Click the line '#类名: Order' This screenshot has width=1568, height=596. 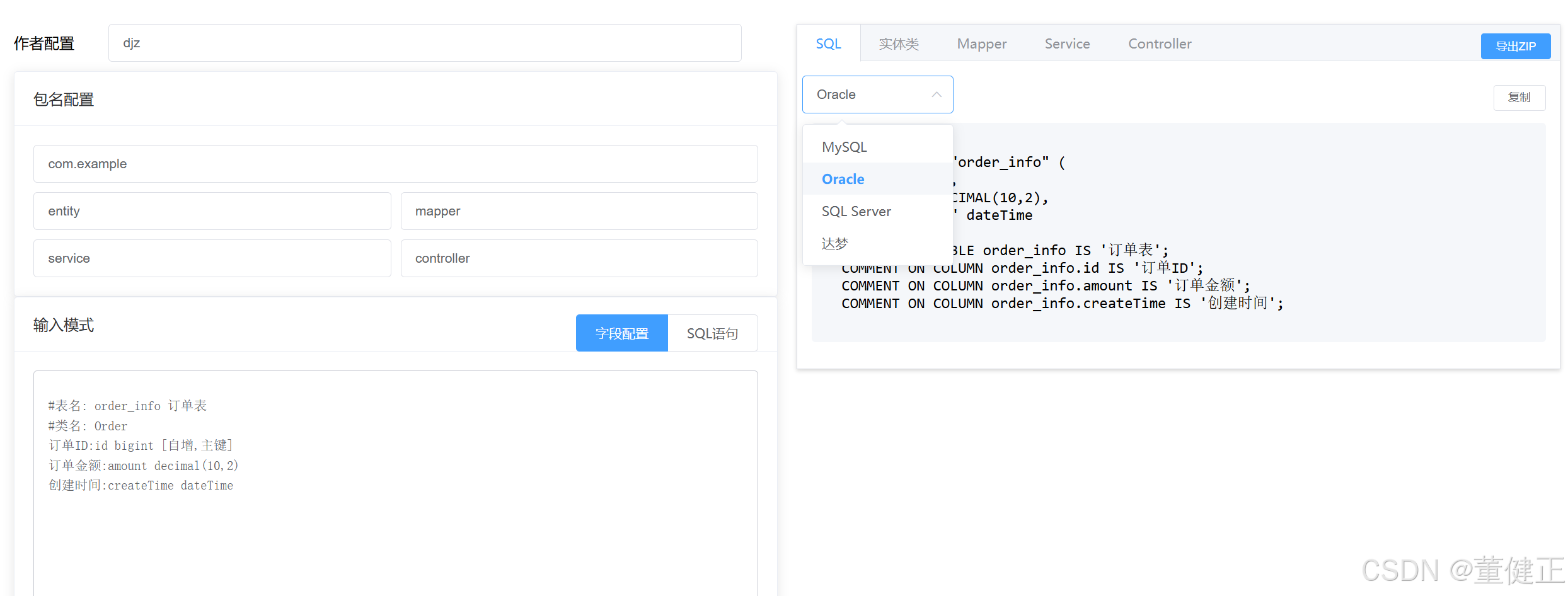pos(88,426)
